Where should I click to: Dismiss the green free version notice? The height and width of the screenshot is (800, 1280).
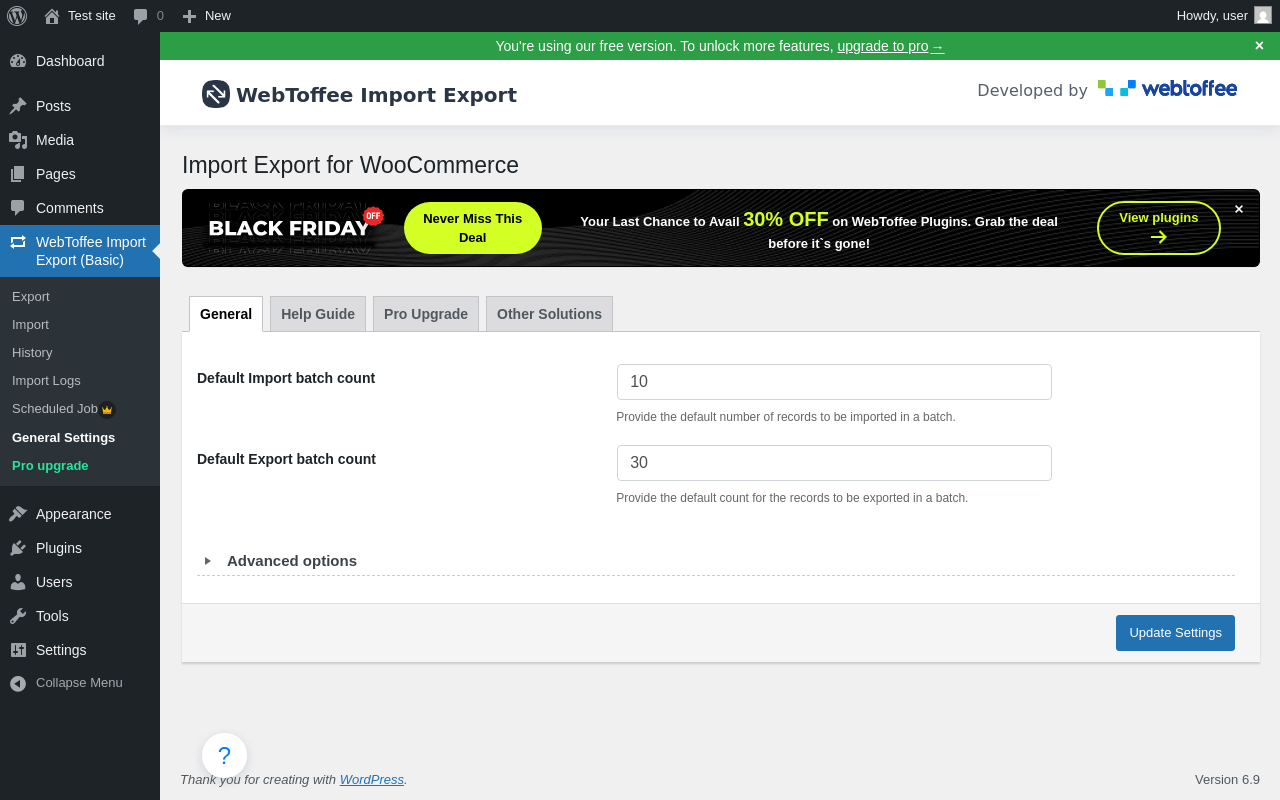pyautogui.click(x=1259, y=46)
